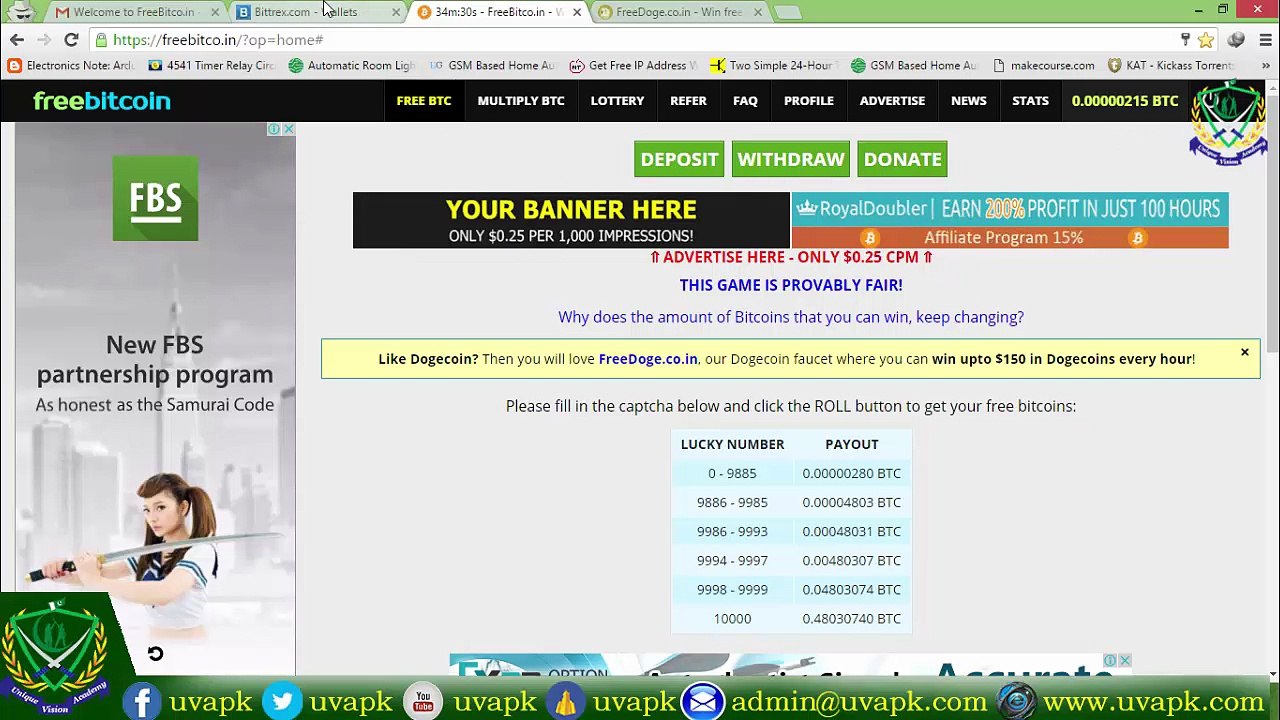Go back using the browser back arrow
Image resolution: width=1280 pixels, height=720 pixels.
click(17, 40)
